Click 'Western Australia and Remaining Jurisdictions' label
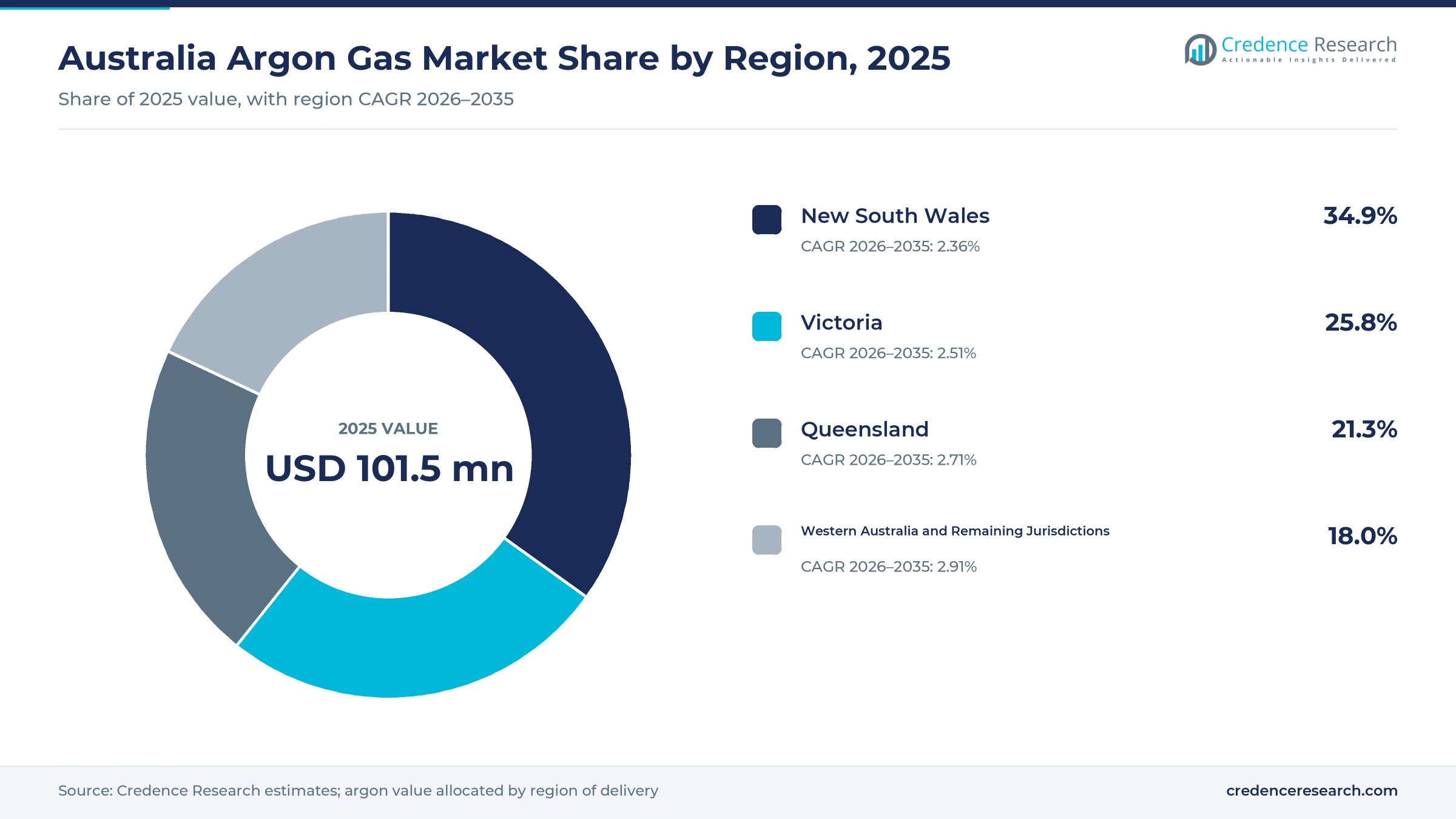1456x819 pixels. (x=955, y=531)
